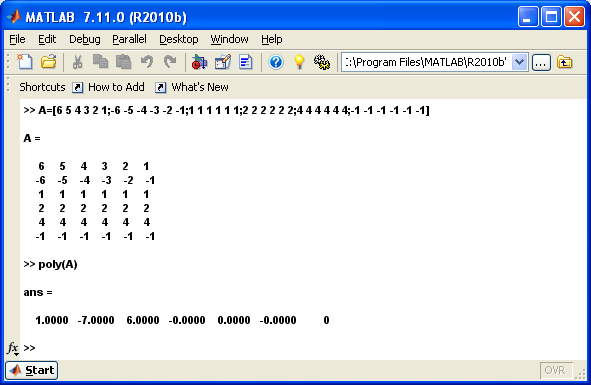
Task: Click the New file icon
Action: (25, 62)
